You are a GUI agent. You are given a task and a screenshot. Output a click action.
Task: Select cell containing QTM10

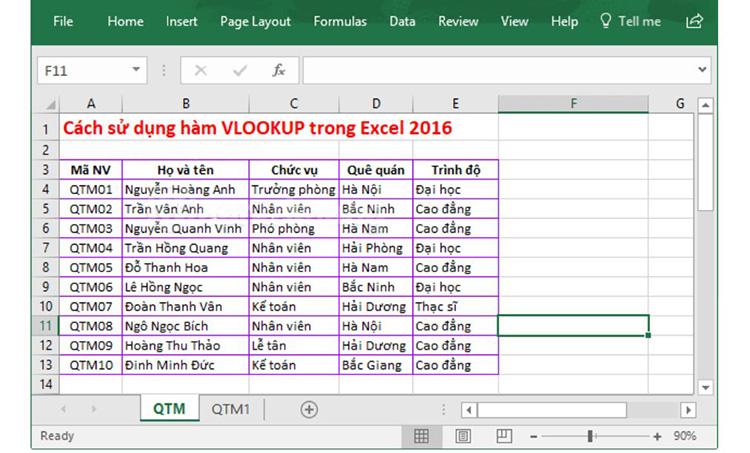[91, 365]
